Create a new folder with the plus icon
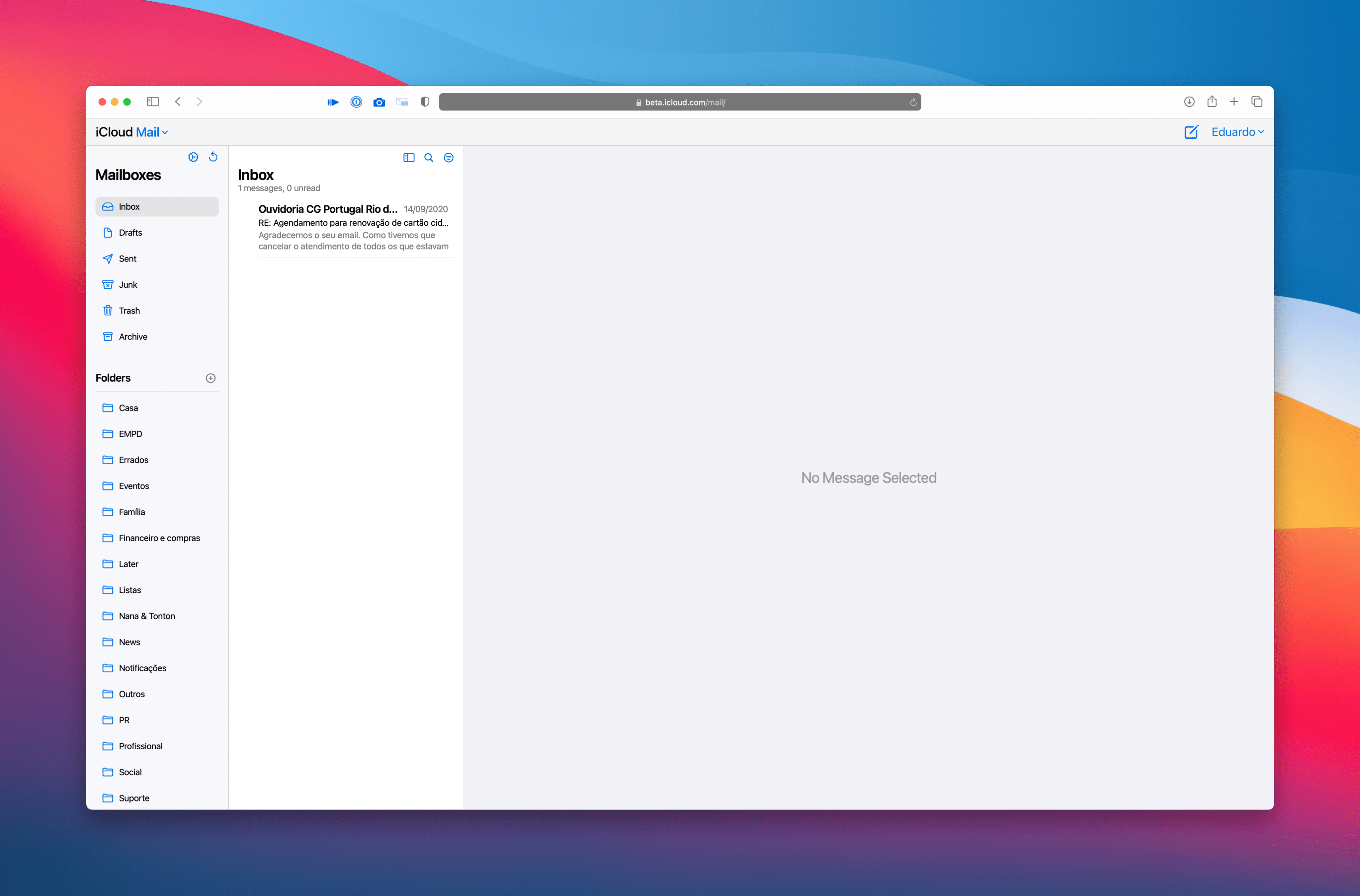The image size is (1360, 896). pos(211,378)
